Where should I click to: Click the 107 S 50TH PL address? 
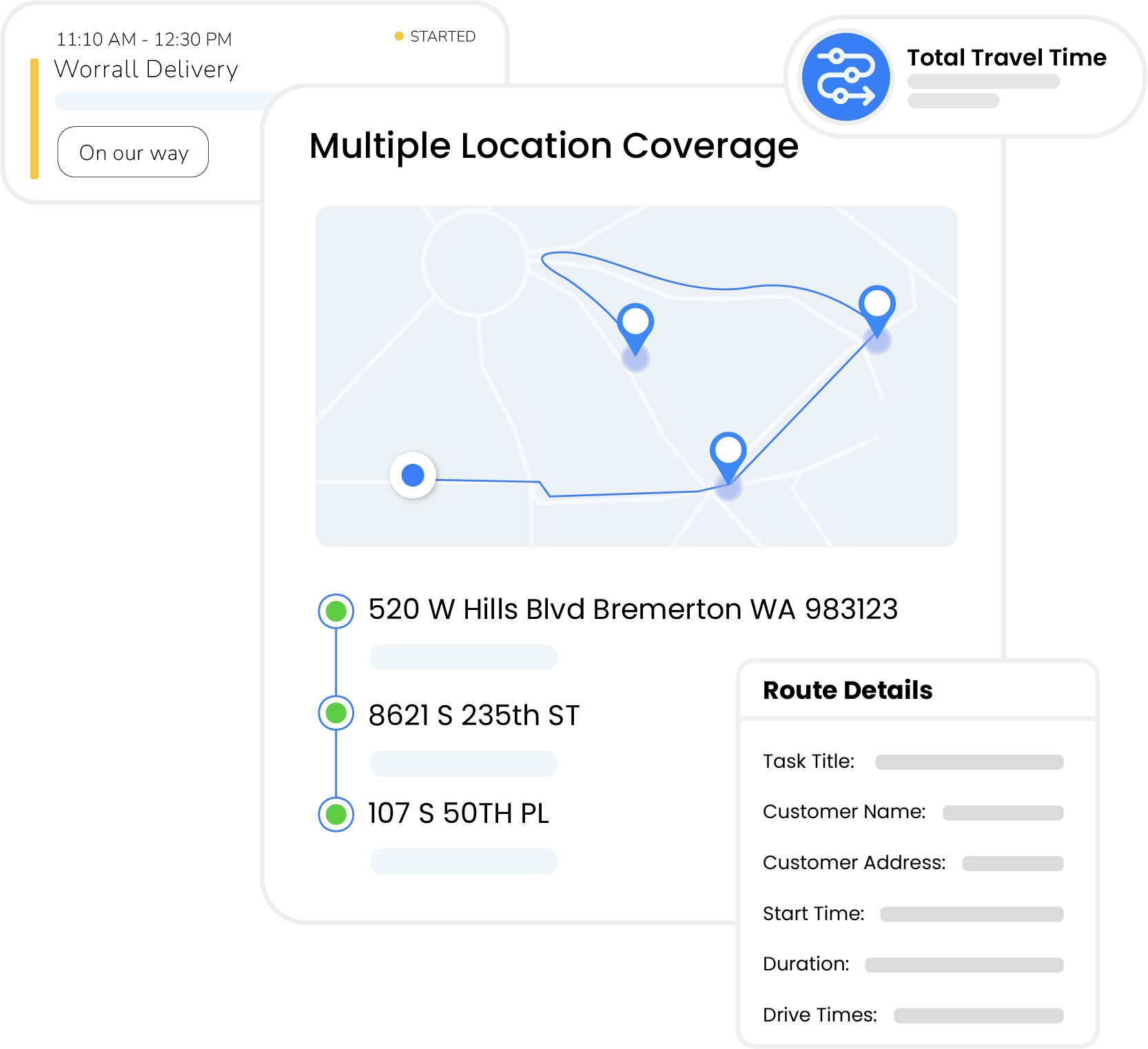[x=458, y=813]
